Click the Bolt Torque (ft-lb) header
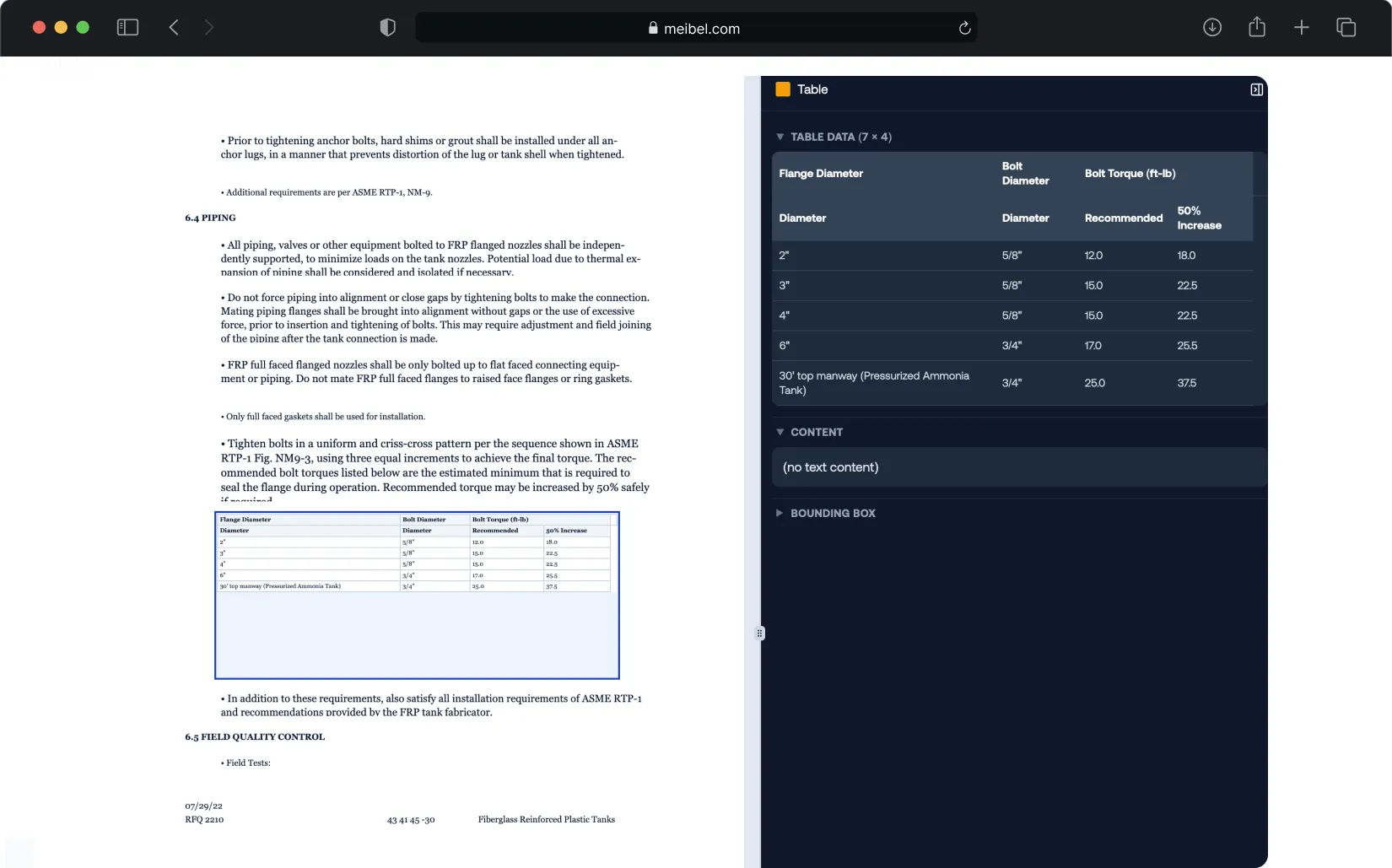This screenshot has width=1392, height=868. (1130, 174)
